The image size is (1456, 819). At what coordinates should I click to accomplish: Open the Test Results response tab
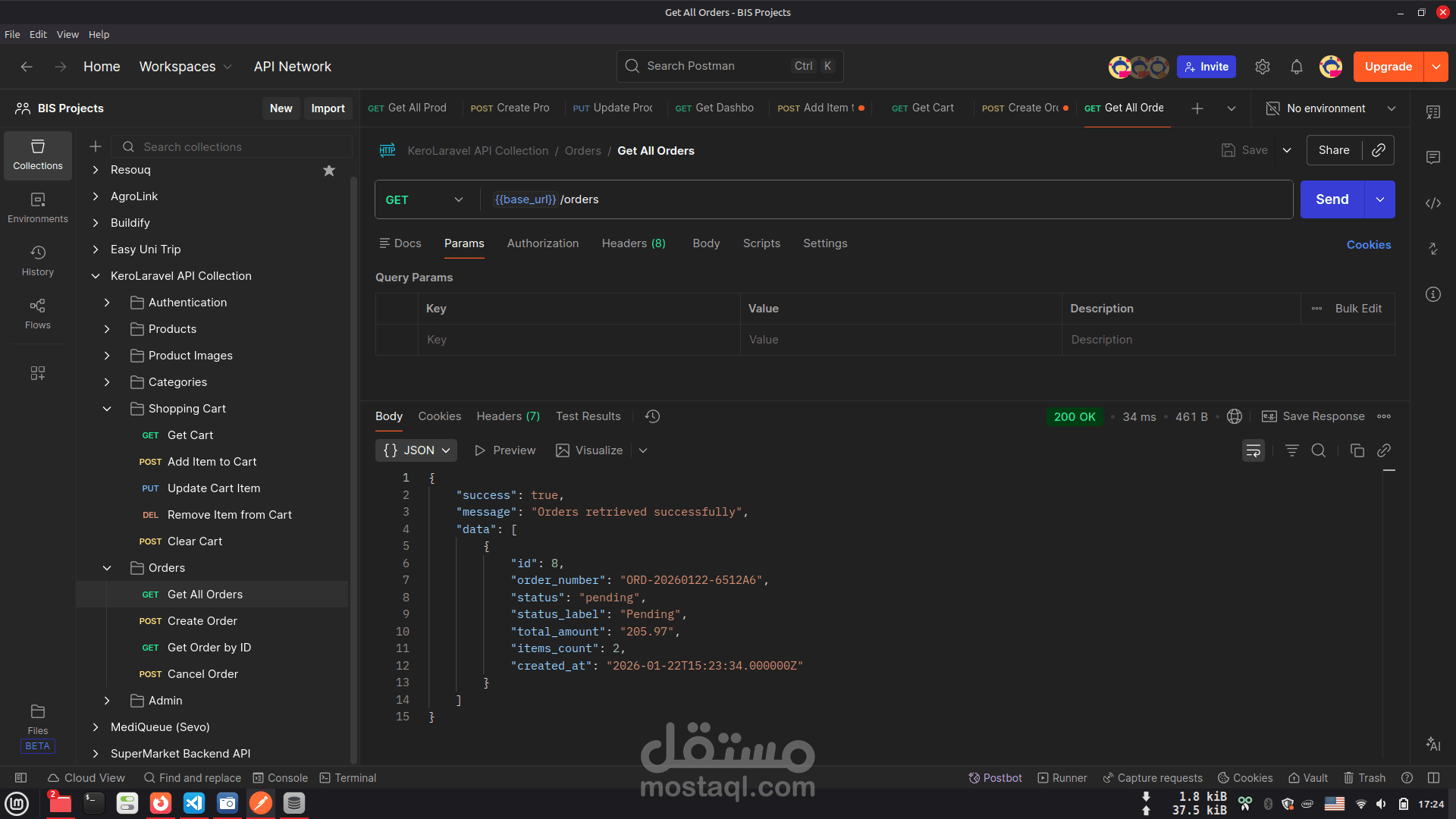tap(588, 416)
